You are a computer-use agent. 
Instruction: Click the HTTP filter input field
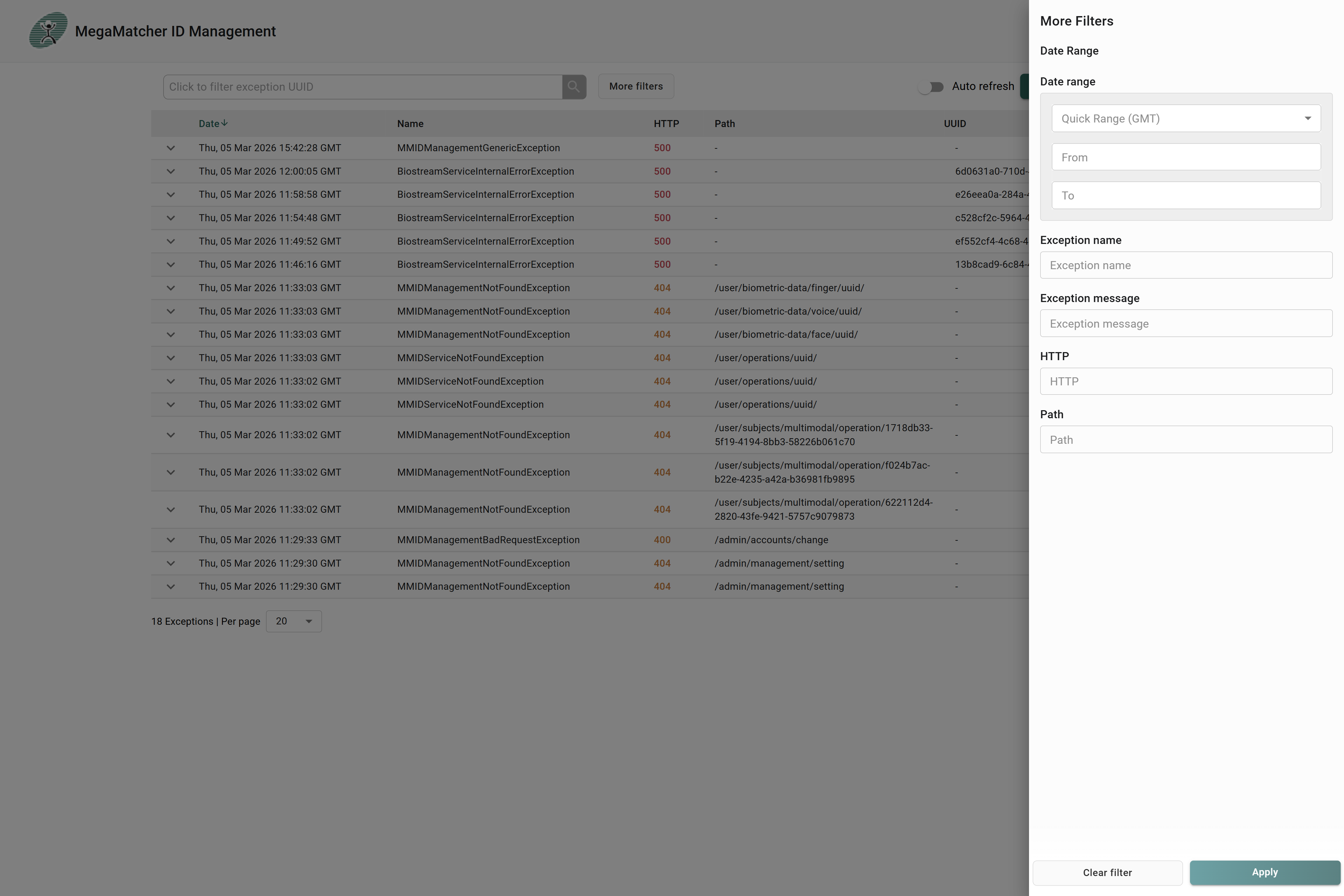pyautogui.click(x=1186, y=381)
